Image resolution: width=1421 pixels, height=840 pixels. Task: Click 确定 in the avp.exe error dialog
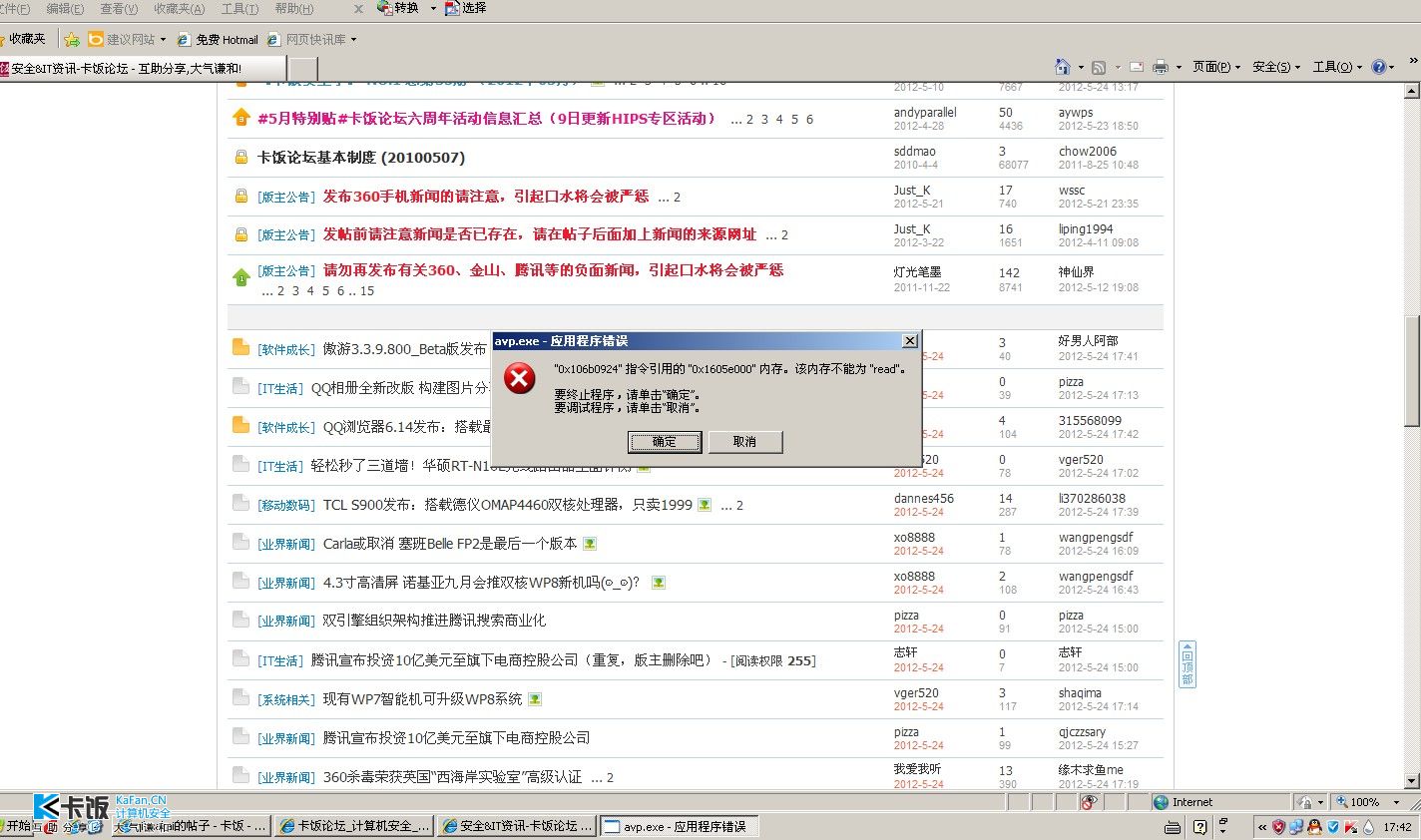(665, 442)
